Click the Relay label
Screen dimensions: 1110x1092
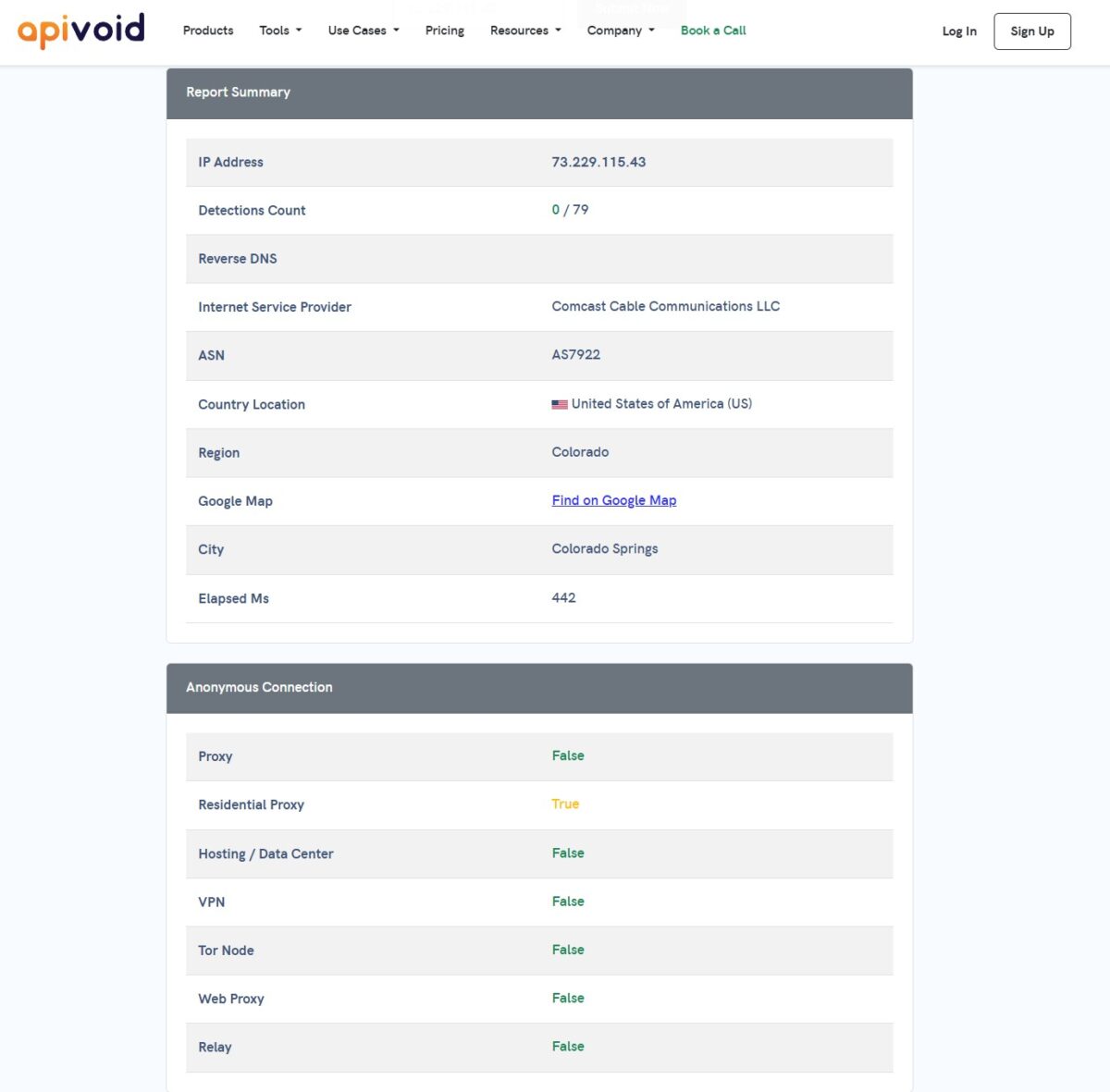[215, 1047]
